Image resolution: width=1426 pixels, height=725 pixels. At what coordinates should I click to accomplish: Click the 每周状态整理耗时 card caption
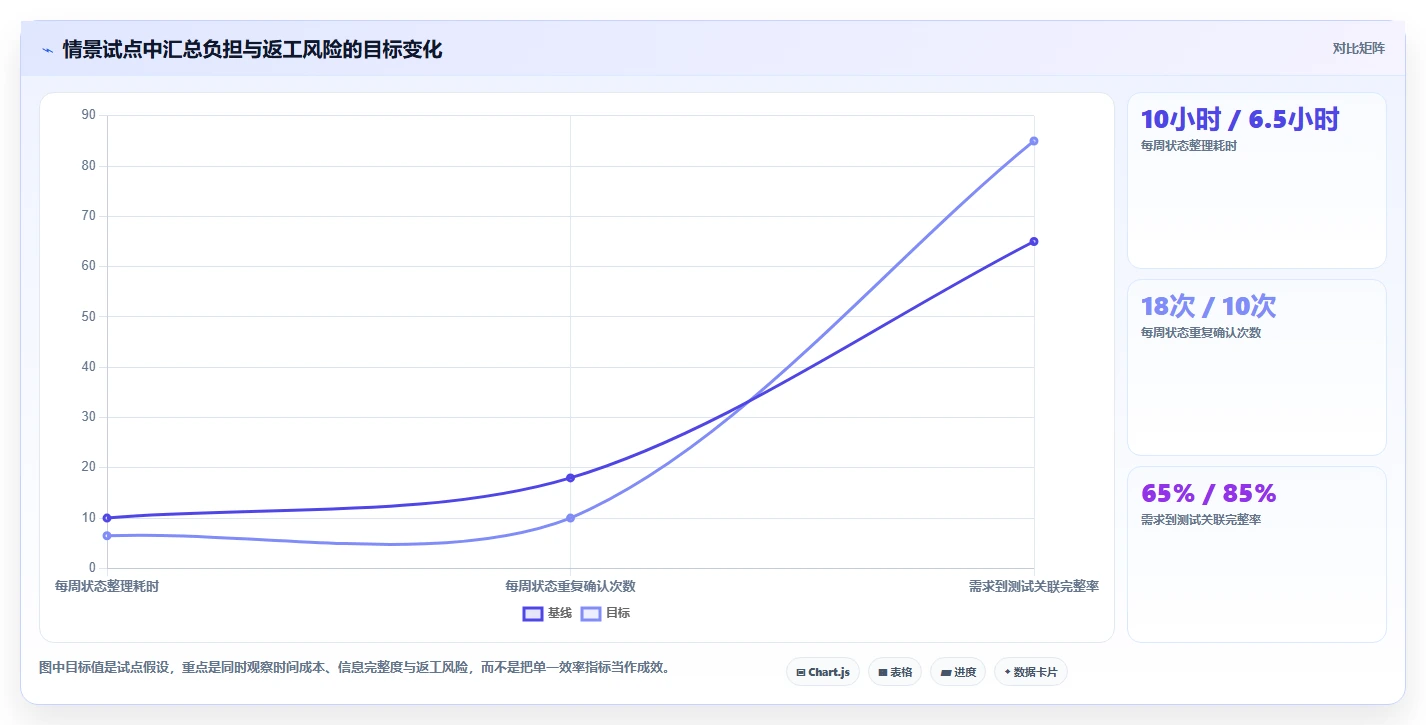[x=1189, y=146]
